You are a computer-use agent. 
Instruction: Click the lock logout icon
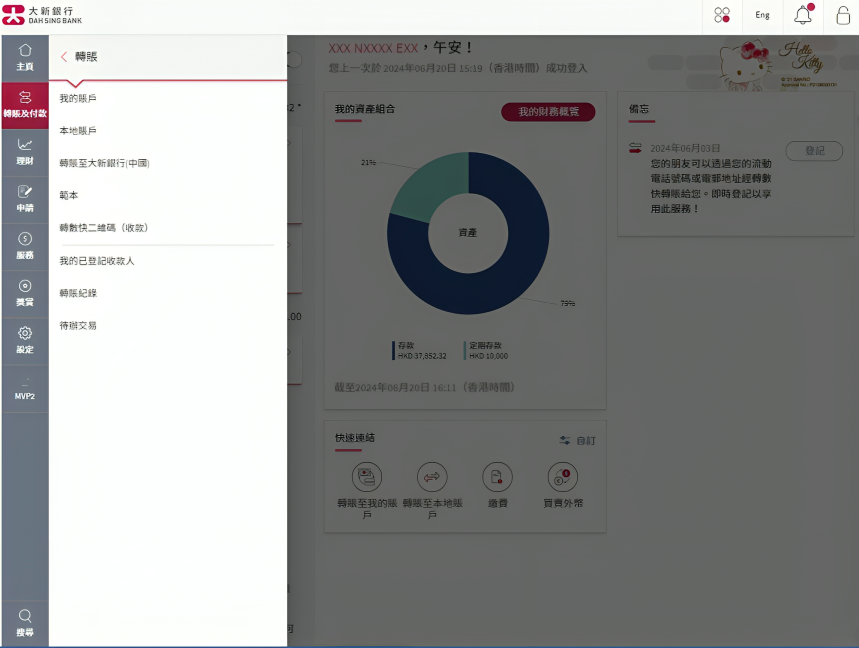(x=843, y=15)
